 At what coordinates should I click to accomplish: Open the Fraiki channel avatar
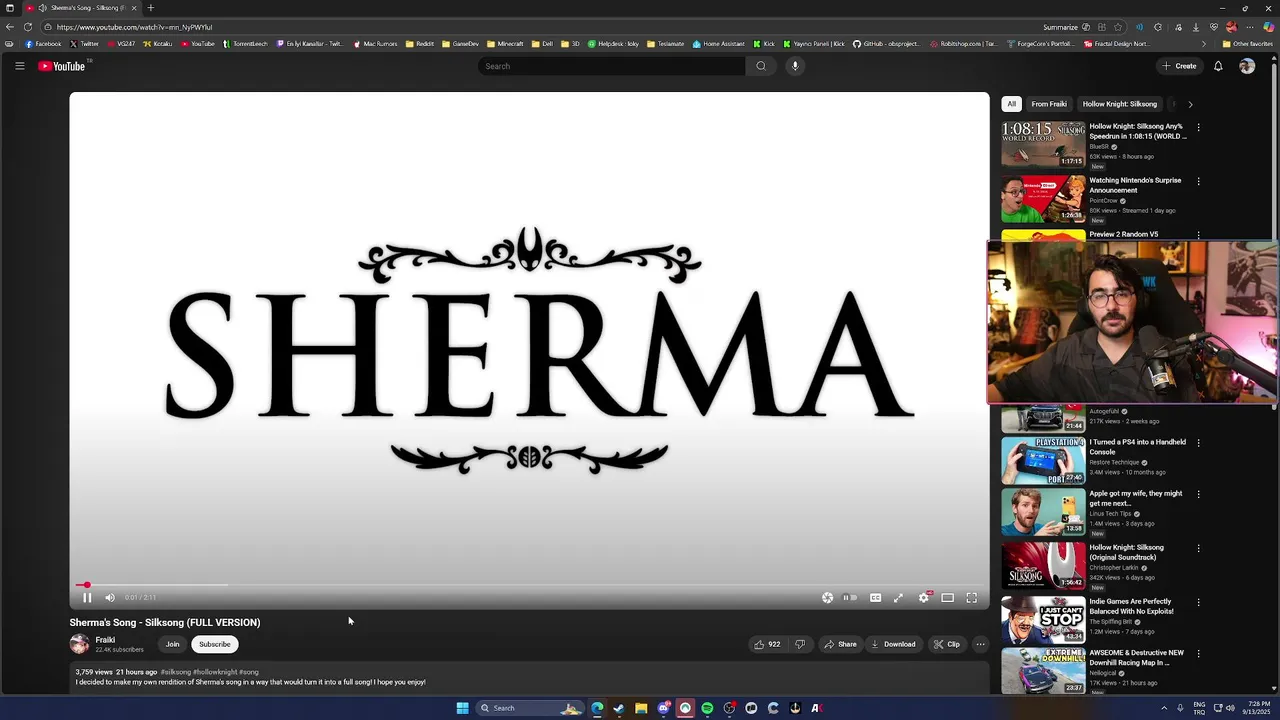tap(79, 644)
